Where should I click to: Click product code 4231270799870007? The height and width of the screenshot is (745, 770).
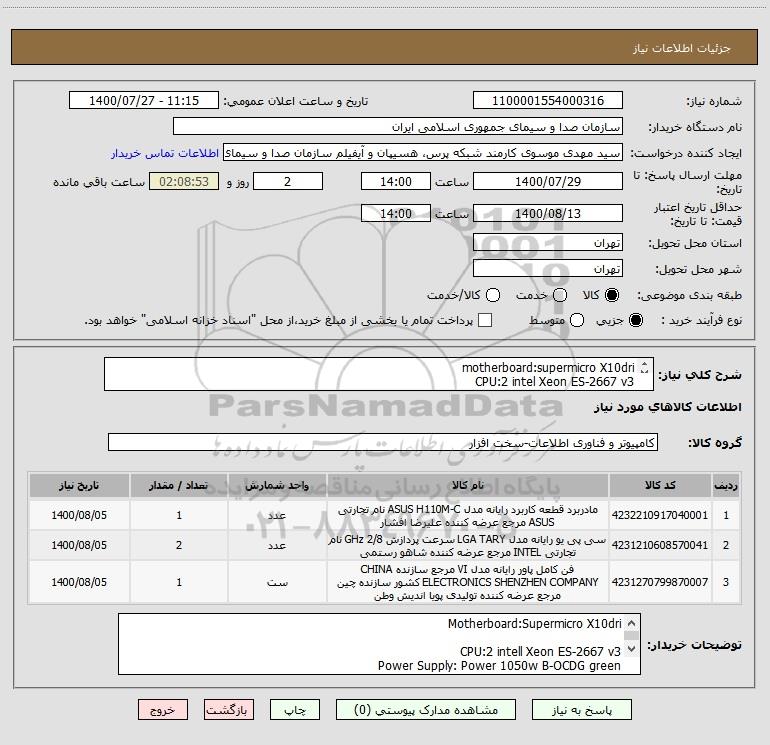(x=660, y=582)
